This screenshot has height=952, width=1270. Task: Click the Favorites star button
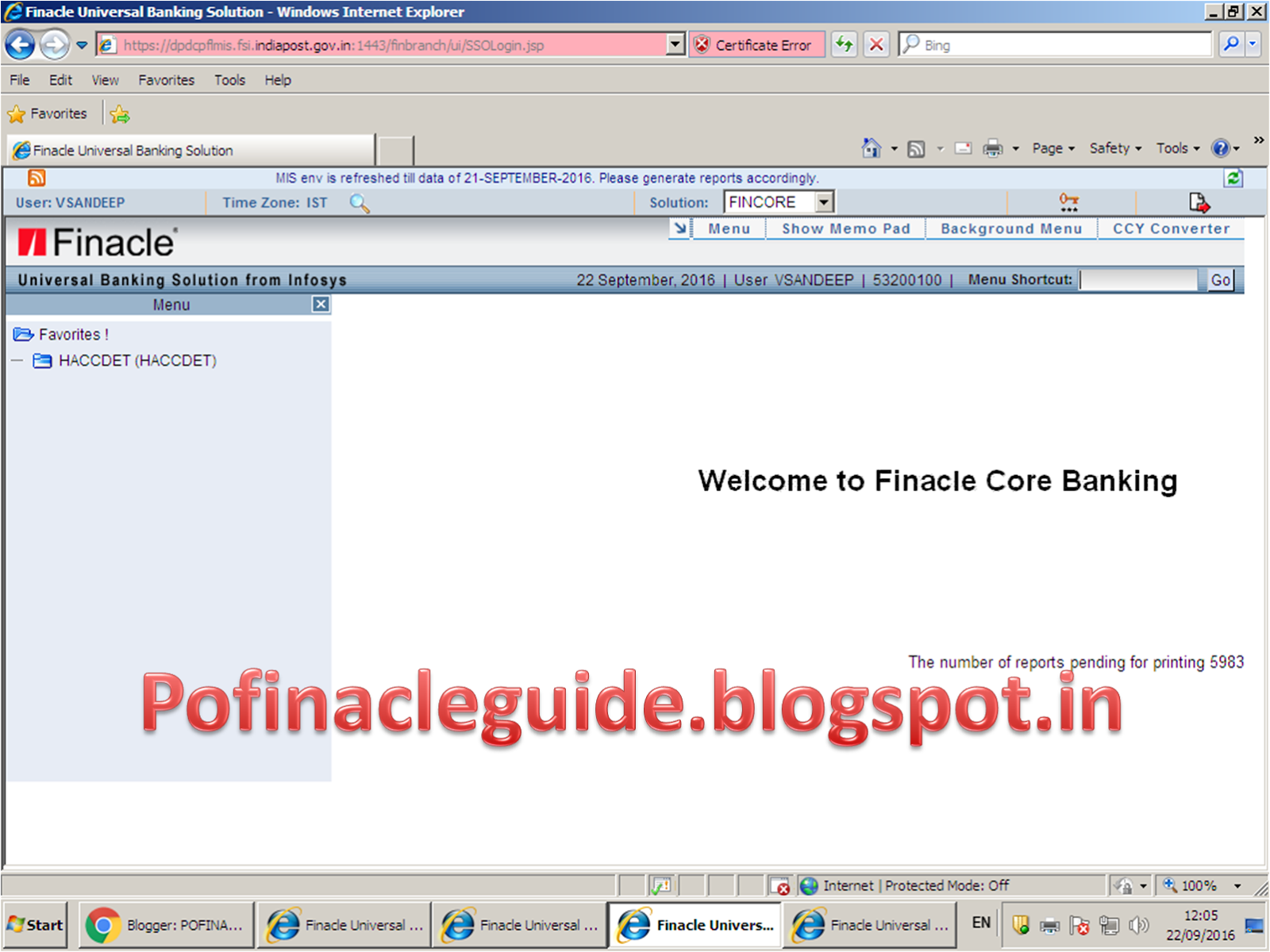tap(48, 114)
